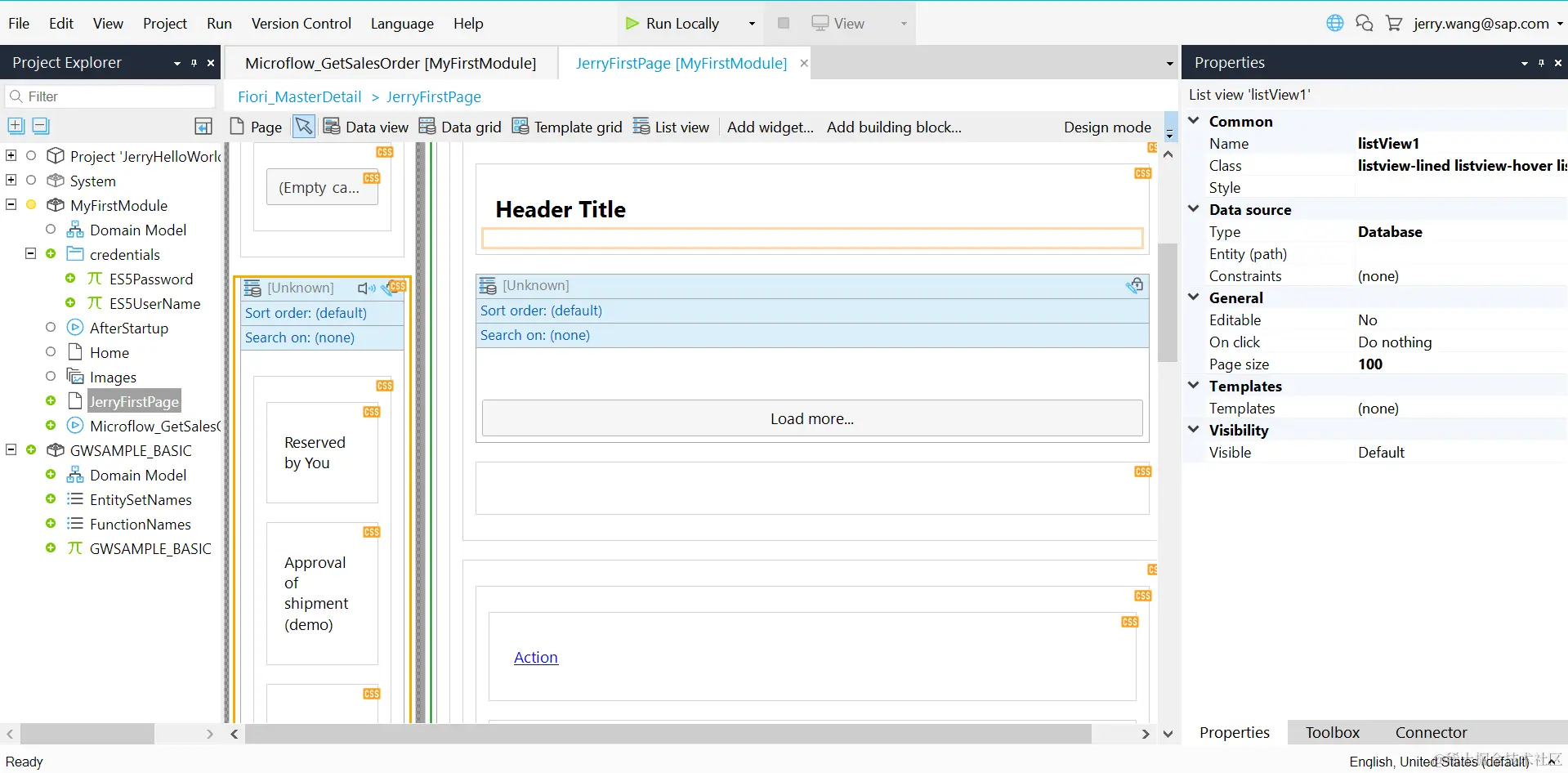Screen dimensions: 1568x773
Task: Open the File menu
Action: (x=19, y=23)
